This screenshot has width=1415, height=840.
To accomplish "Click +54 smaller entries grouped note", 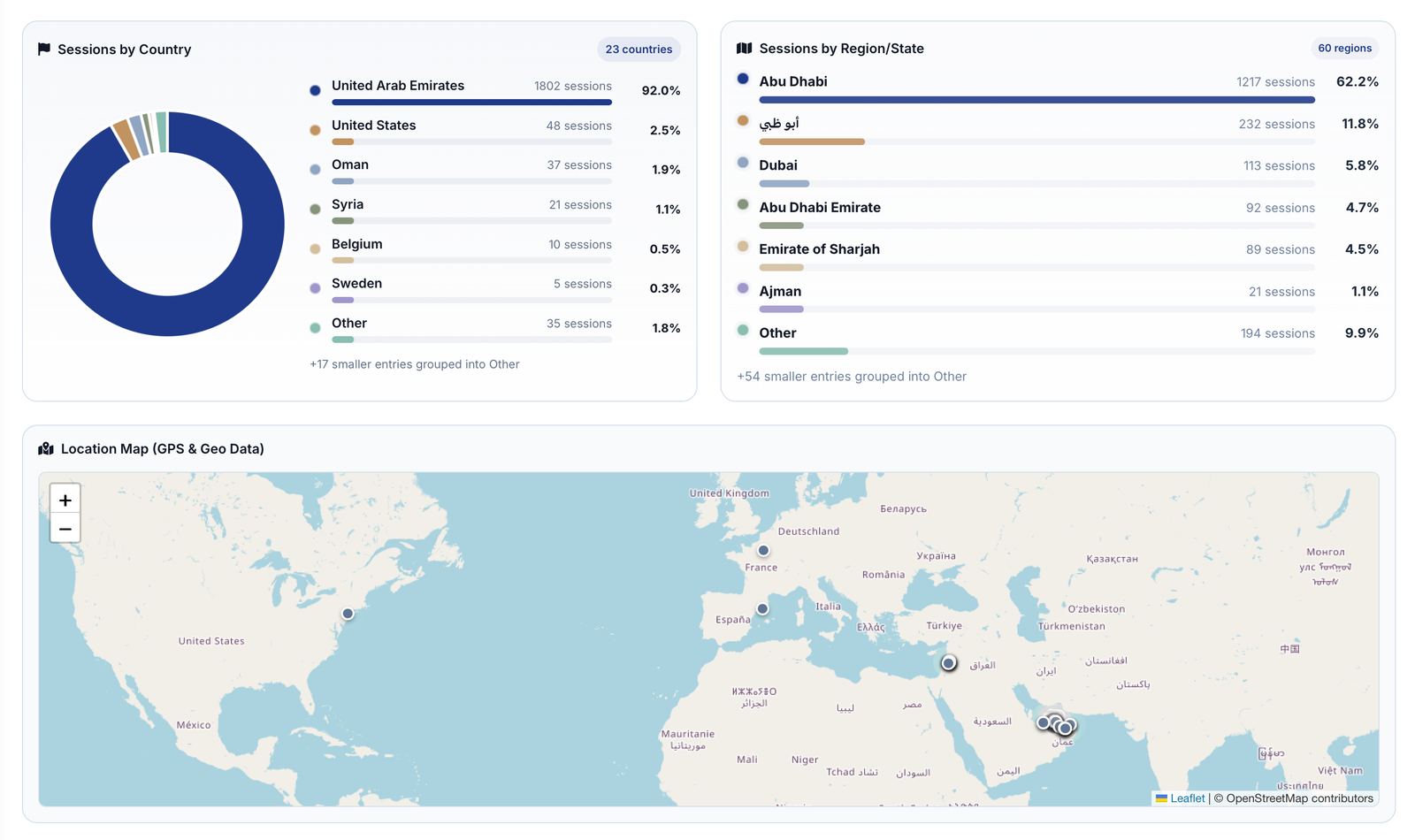I will point(852,377).
